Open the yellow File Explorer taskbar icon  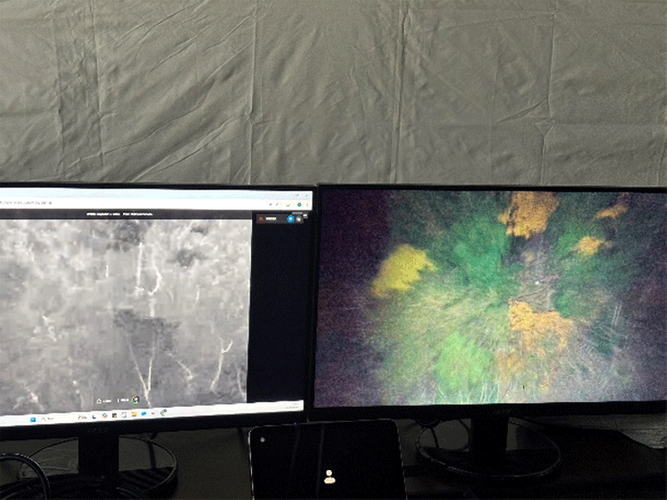[x=134, y=414]
